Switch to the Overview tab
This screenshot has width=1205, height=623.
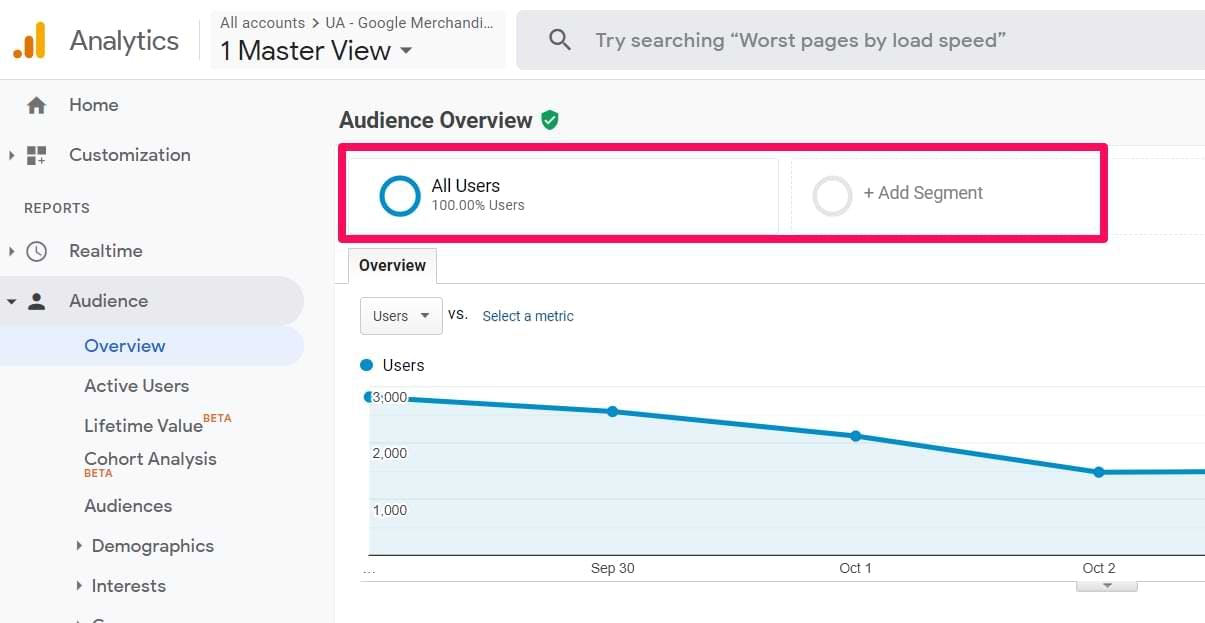click(391, 265)
